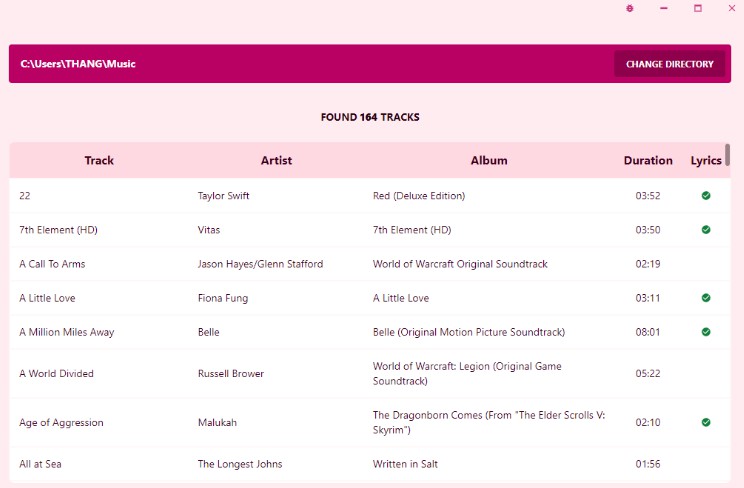Click the lyrics checkmark for Age of Aggression
Screen dimensions: 744x488
(x=706, y=422)
